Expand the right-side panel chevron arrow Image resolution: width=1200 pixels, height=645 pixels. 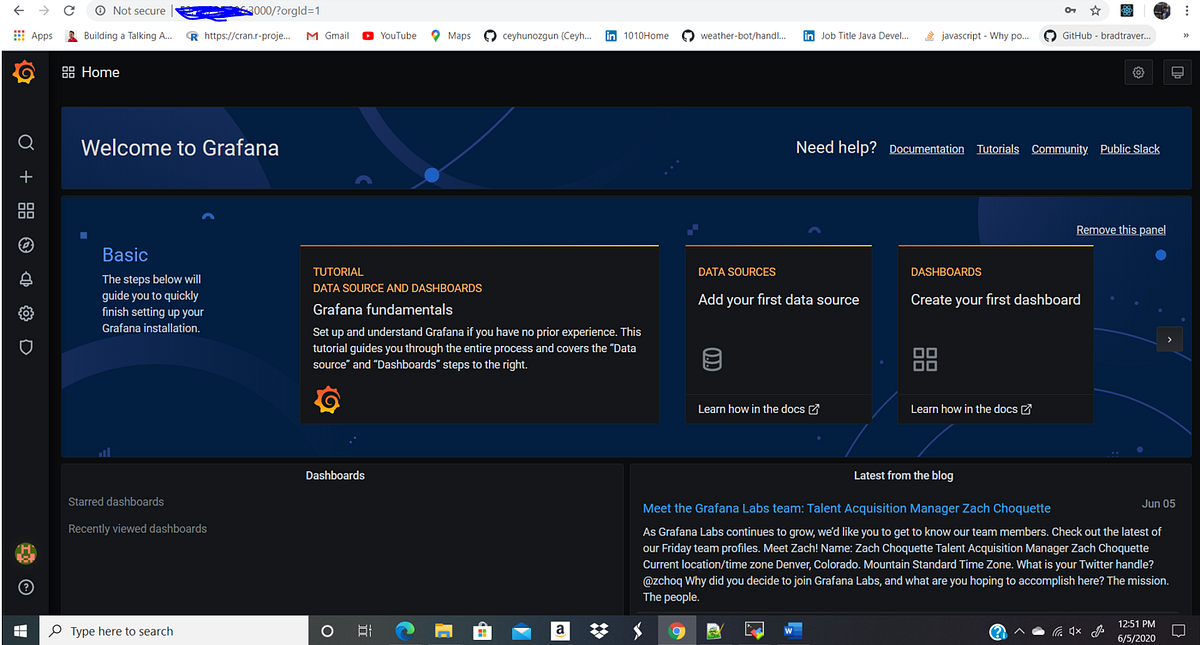1169,339
